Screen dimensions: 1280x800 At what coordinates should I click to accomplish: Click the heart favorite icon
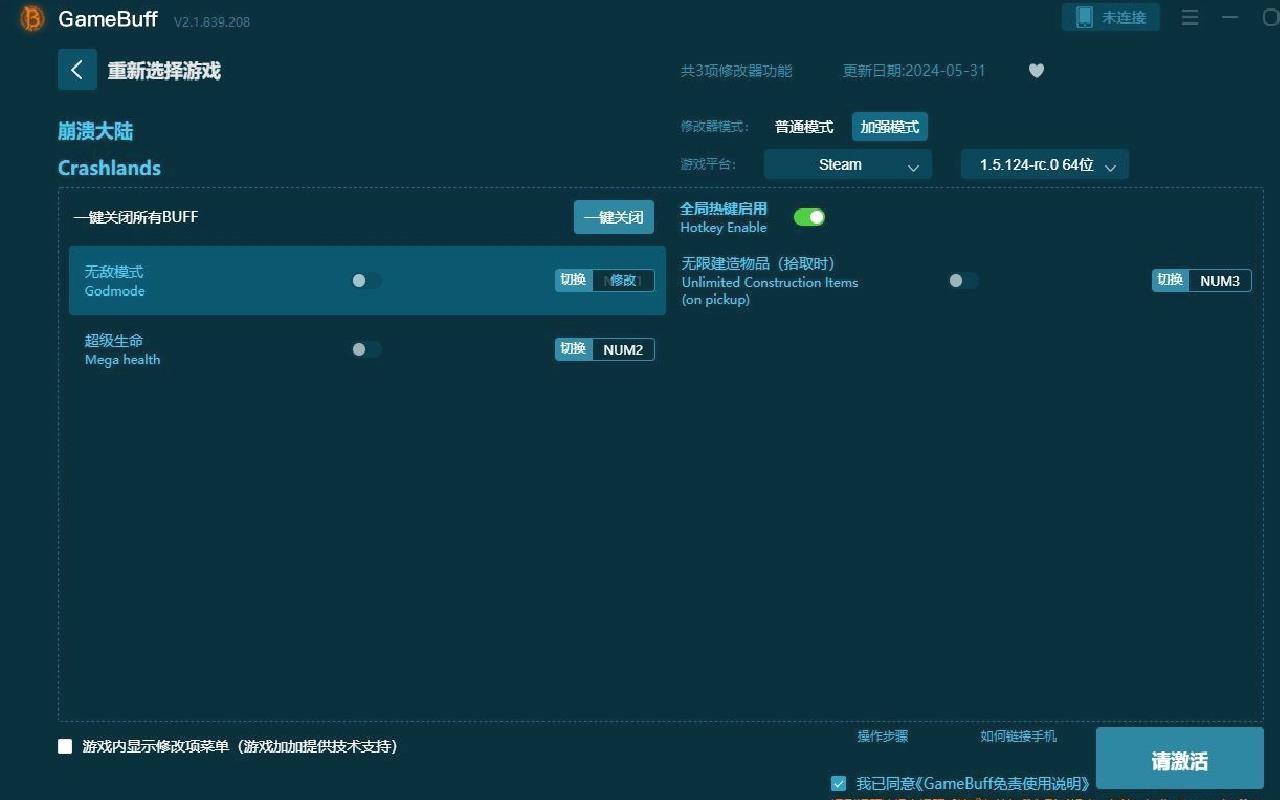tap(1036, 70)
